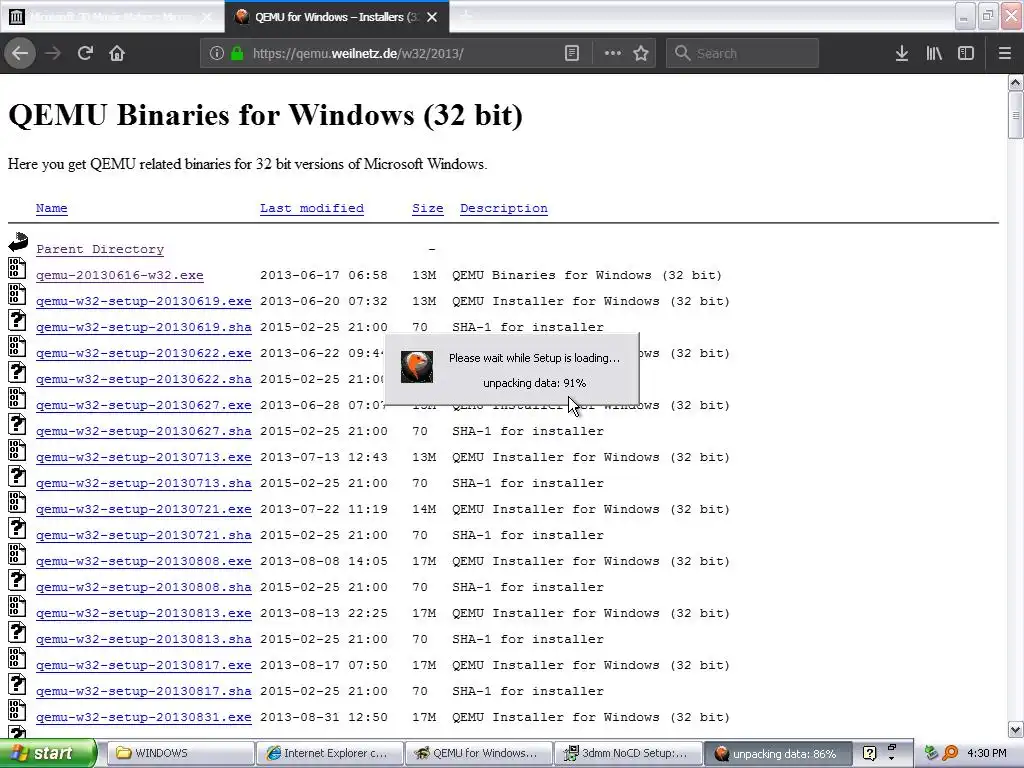Click the Search input box

click(x=742, y=53)
